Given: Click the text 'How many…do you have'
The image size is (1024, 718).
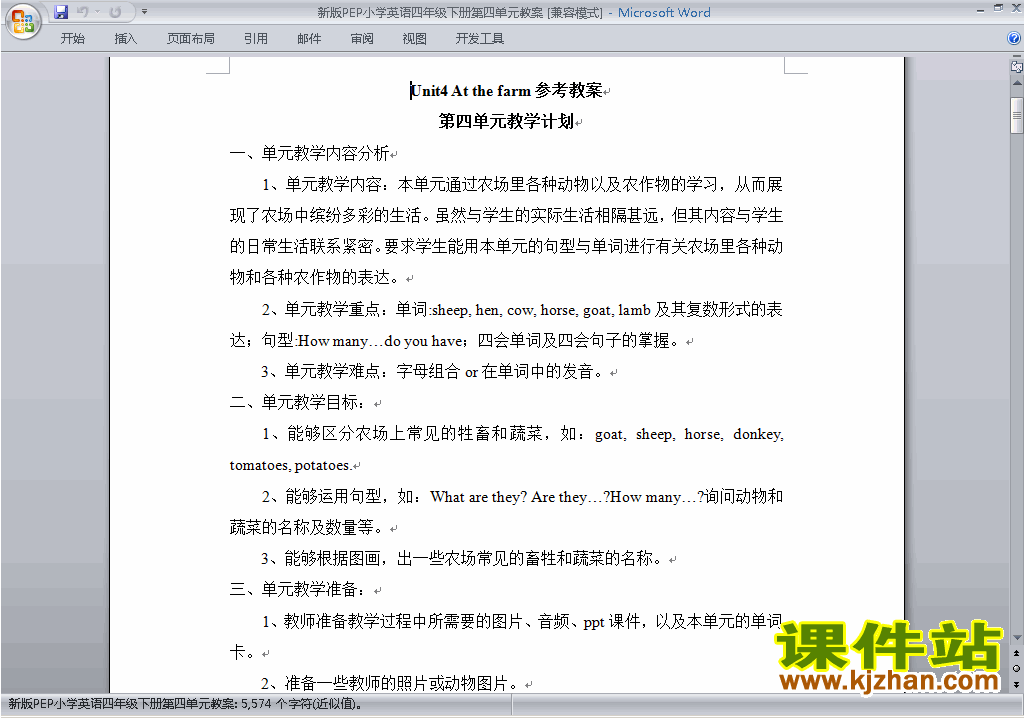Looking at the screenshot, I should click(381, 341).
